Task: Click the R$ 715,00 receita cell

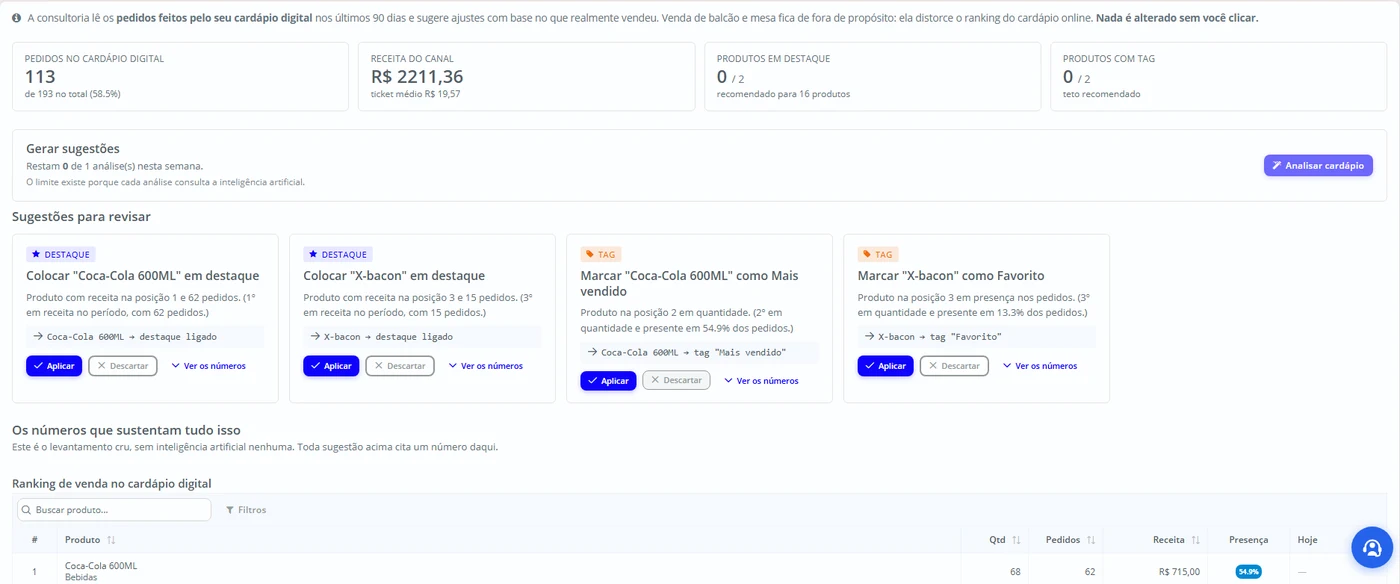Action: coord(1179,572)
